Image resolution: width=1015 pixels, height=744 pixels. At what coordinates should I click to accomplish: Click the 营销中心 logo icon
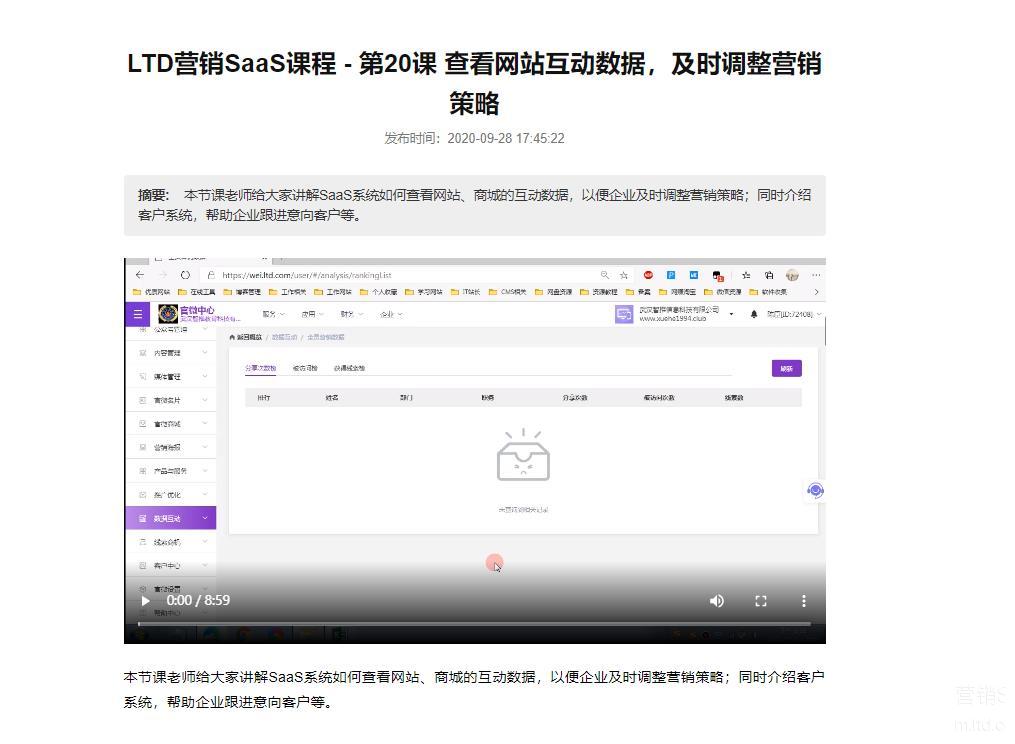point(168,314)
